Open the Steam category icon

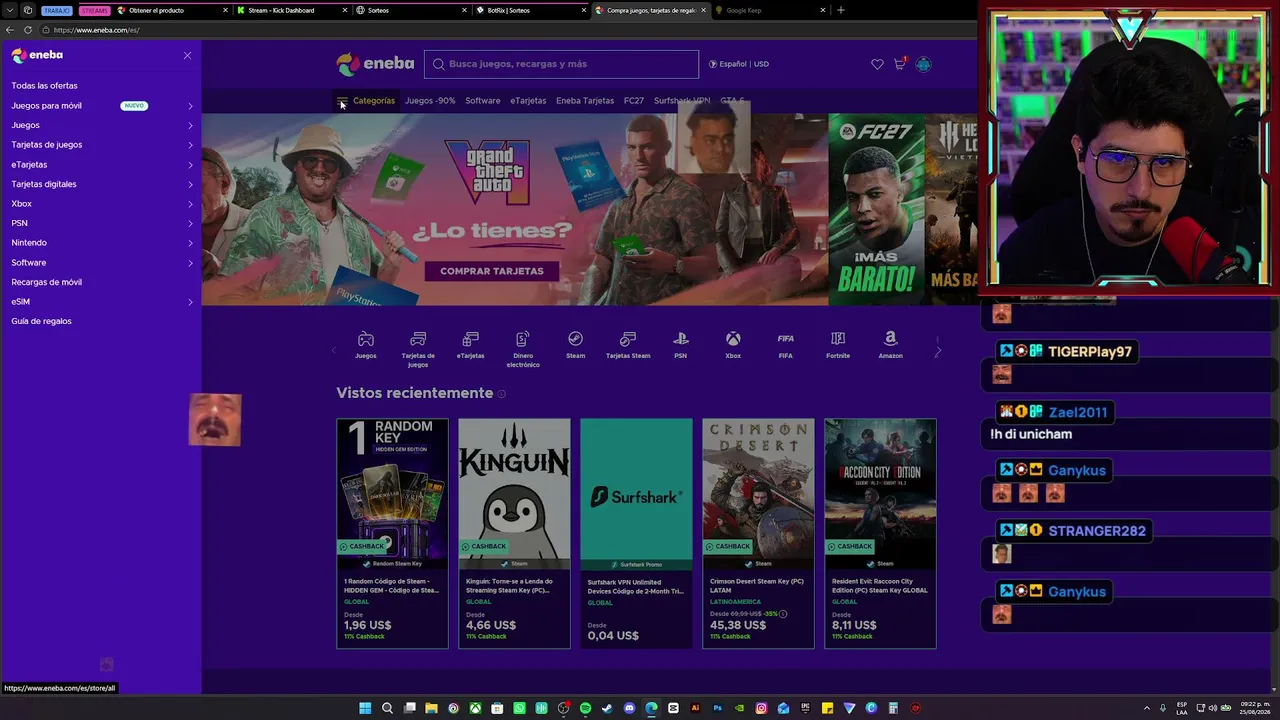pos(575,345)
